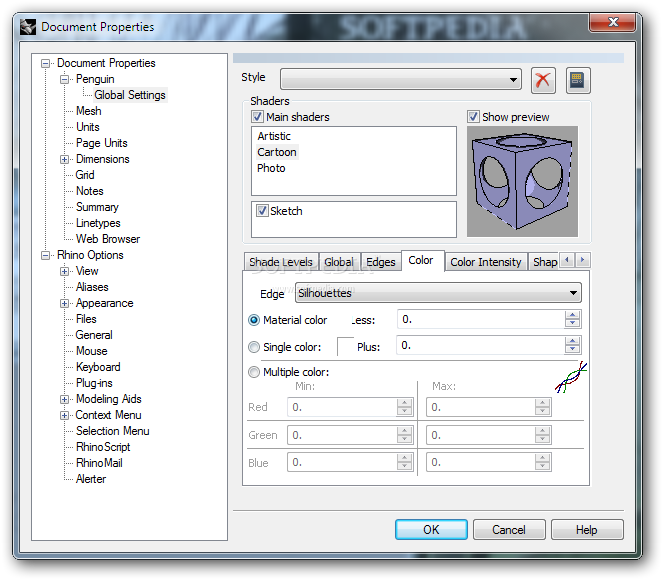
Task: Select Global Settings in the tree
Action: point(130,95)
